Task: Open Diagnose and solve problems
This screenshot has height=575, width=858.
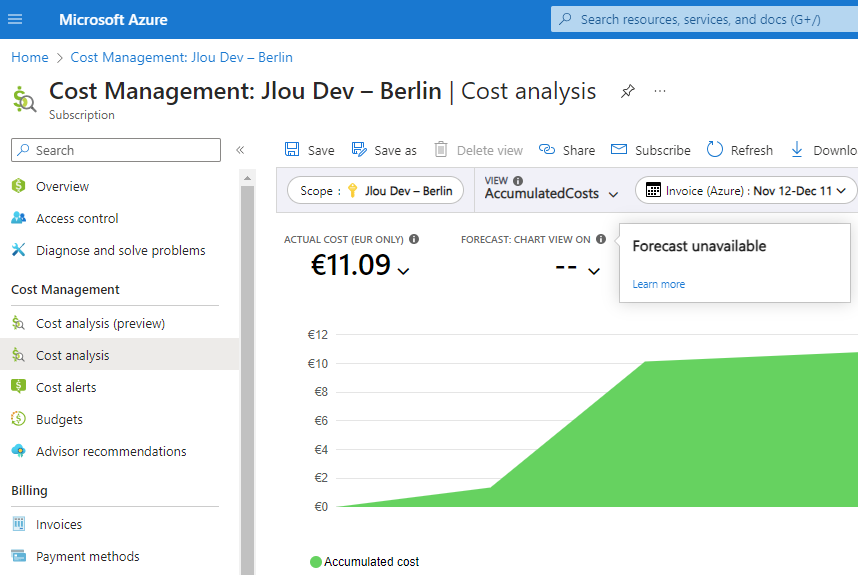Action: [119, 251]
